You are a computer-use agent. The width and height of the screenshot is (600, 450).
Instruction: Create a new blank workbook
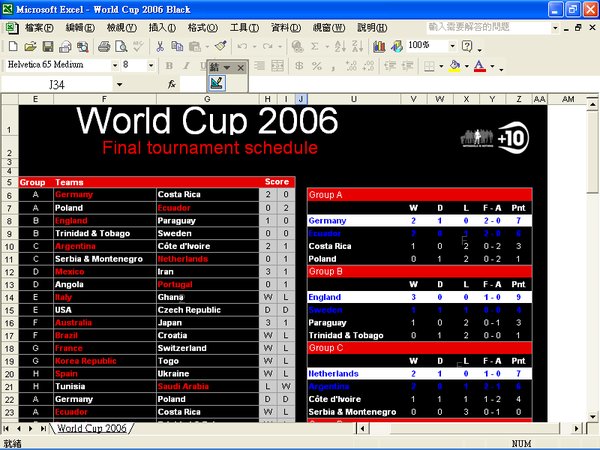tap(13, 46)
